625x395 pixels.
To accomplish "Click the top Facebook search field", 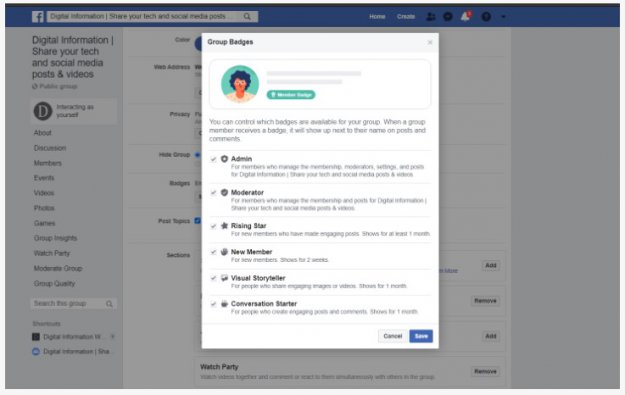I will (x=152, y=16).
